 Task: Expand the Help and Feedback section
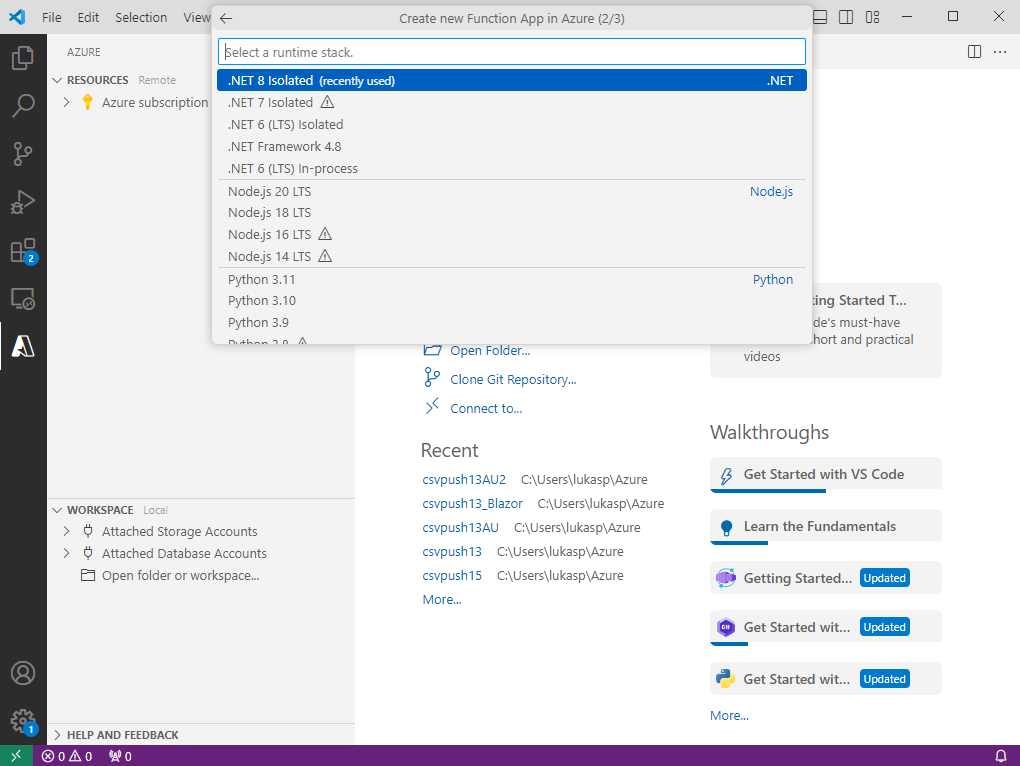58,735
